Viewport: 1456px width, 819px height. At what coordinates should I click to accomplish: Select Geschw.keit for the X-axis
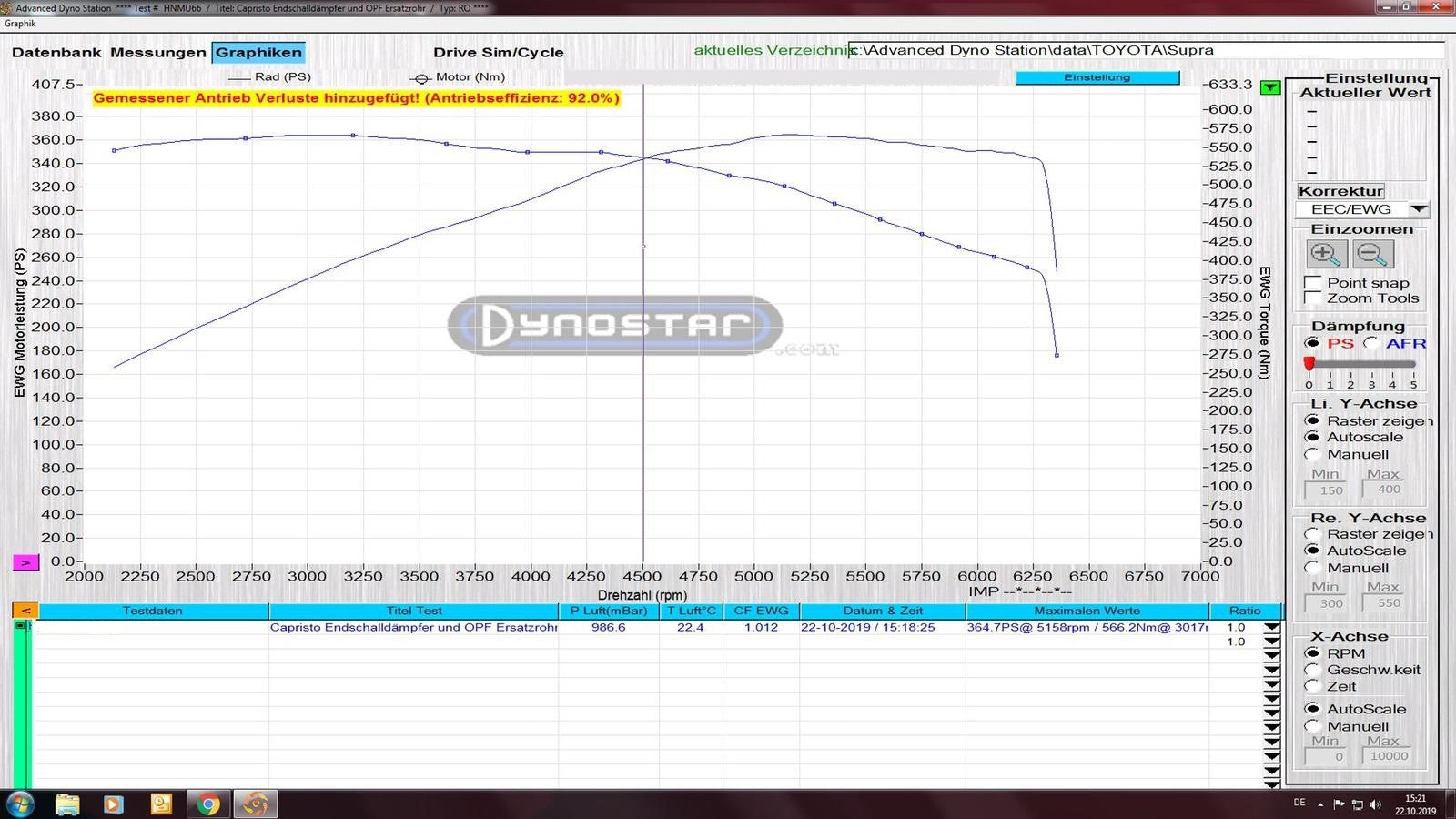tap(1312, 670)
